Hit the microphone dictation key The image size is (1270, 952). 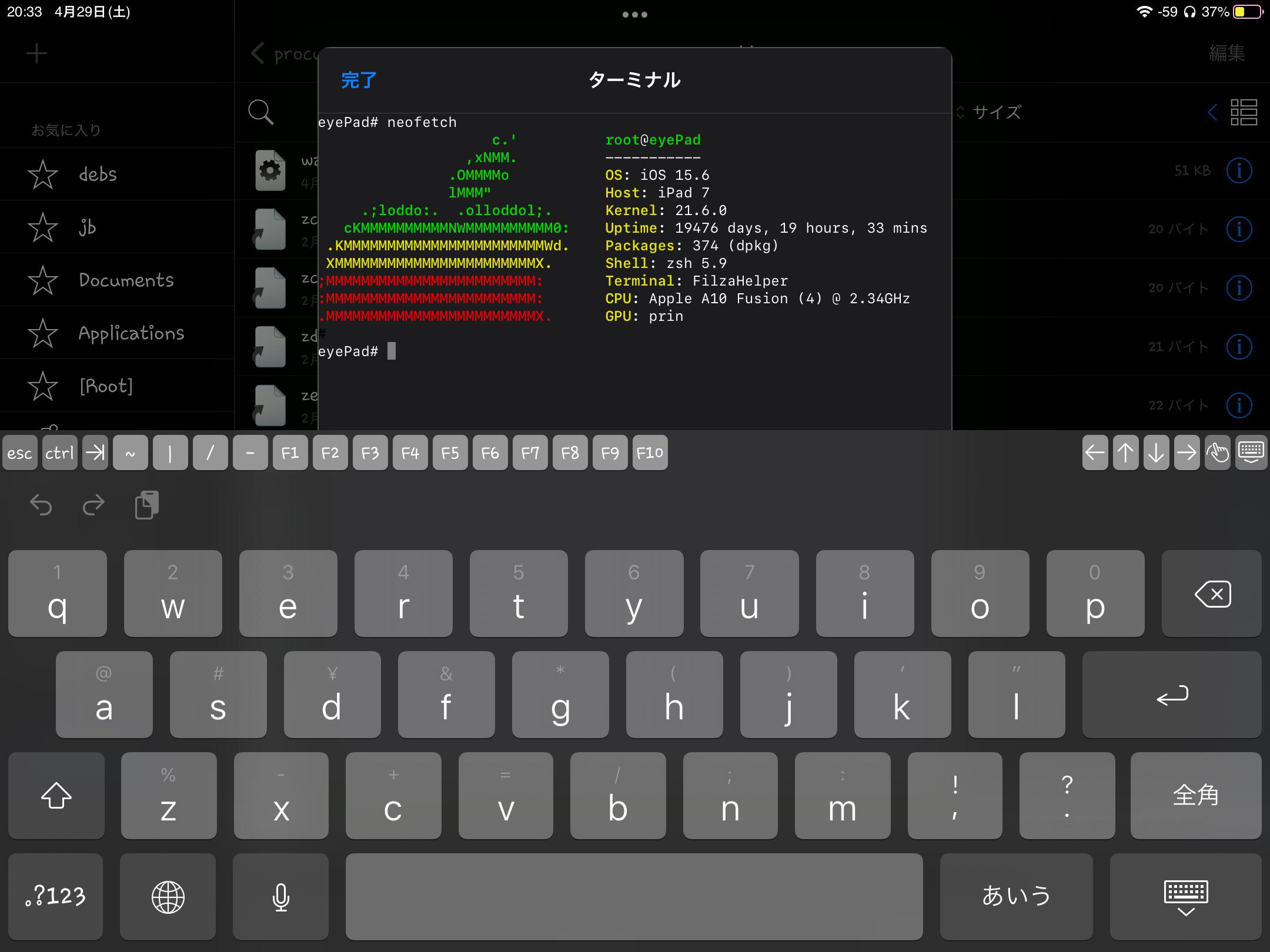(280, 896)
